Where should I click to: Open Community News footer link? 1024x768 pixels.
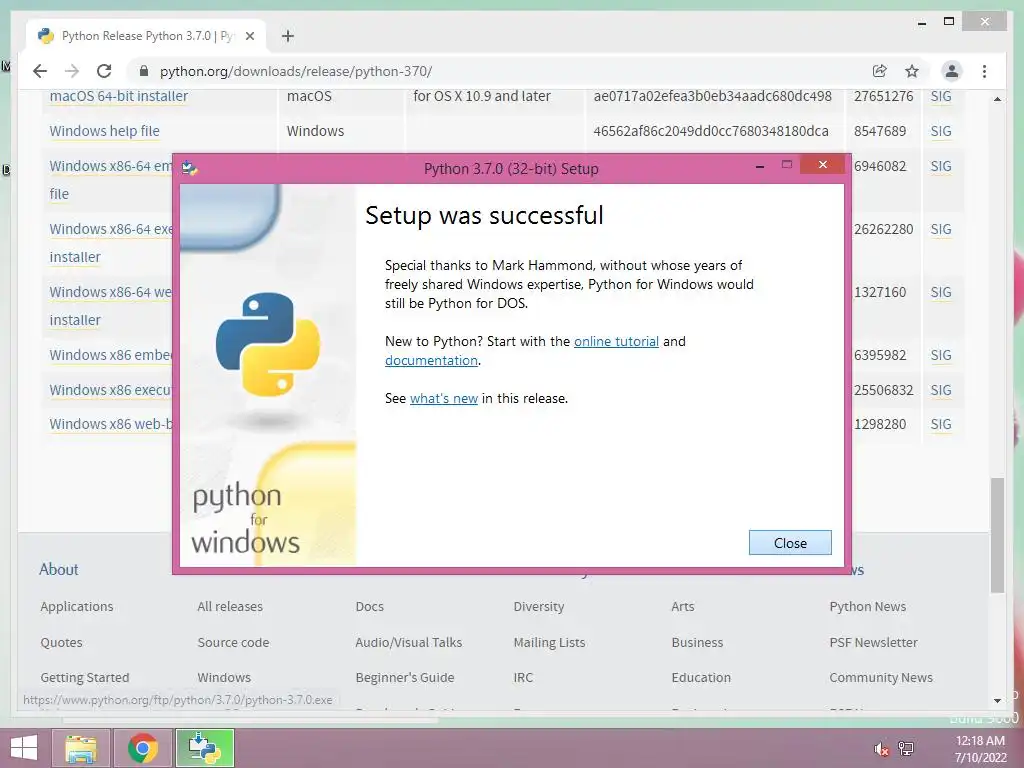point(881,677)
